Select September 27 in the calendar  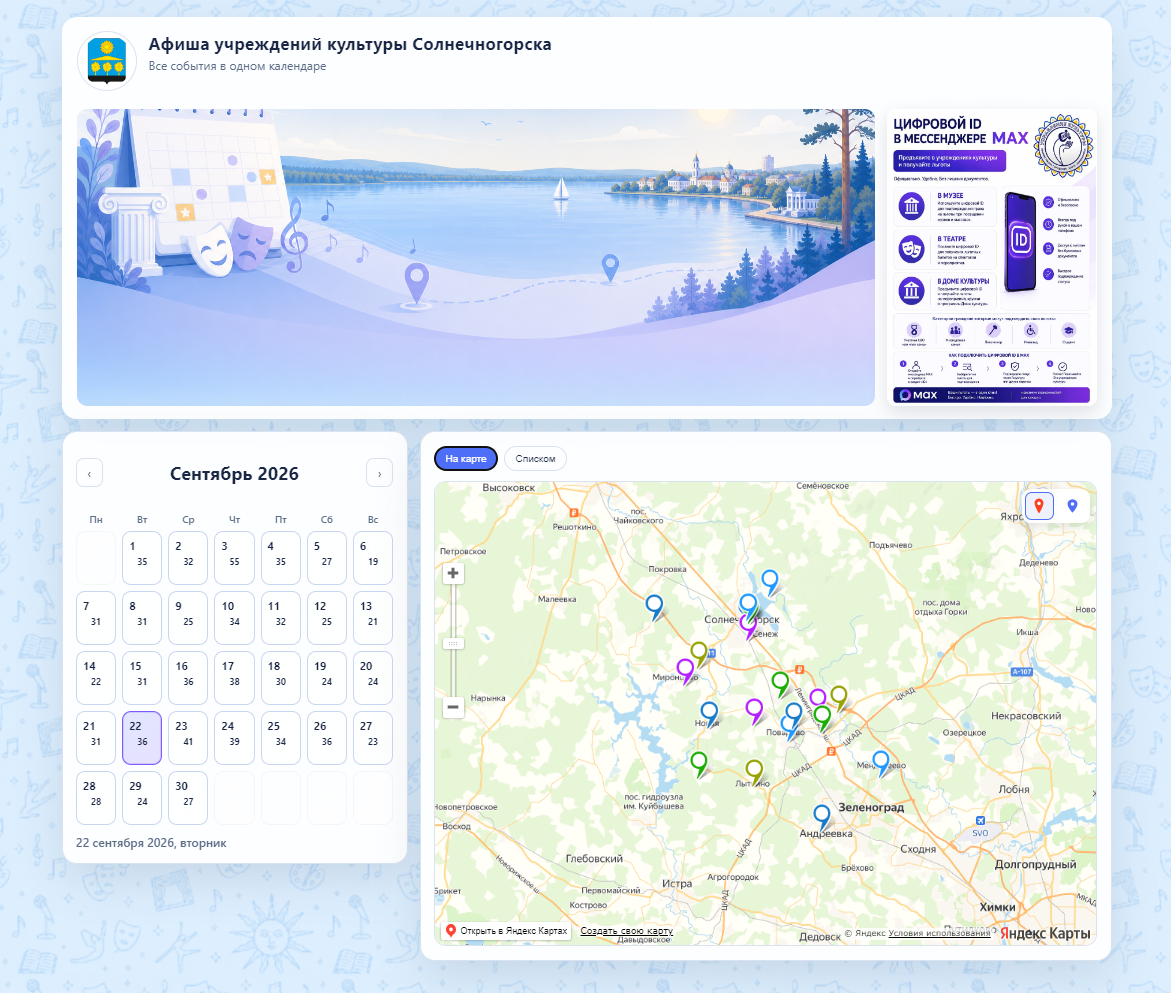coord(373,738)
